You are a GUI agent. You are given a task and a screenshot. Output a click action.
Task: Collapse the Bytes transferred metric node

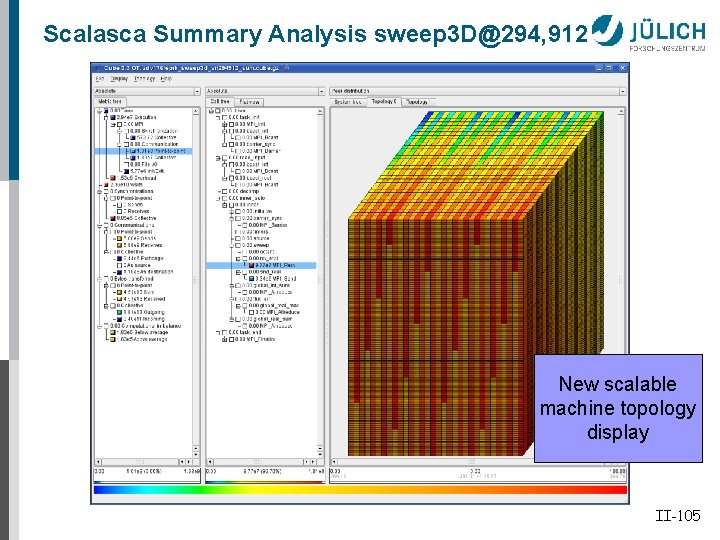(x=99, y=279)
